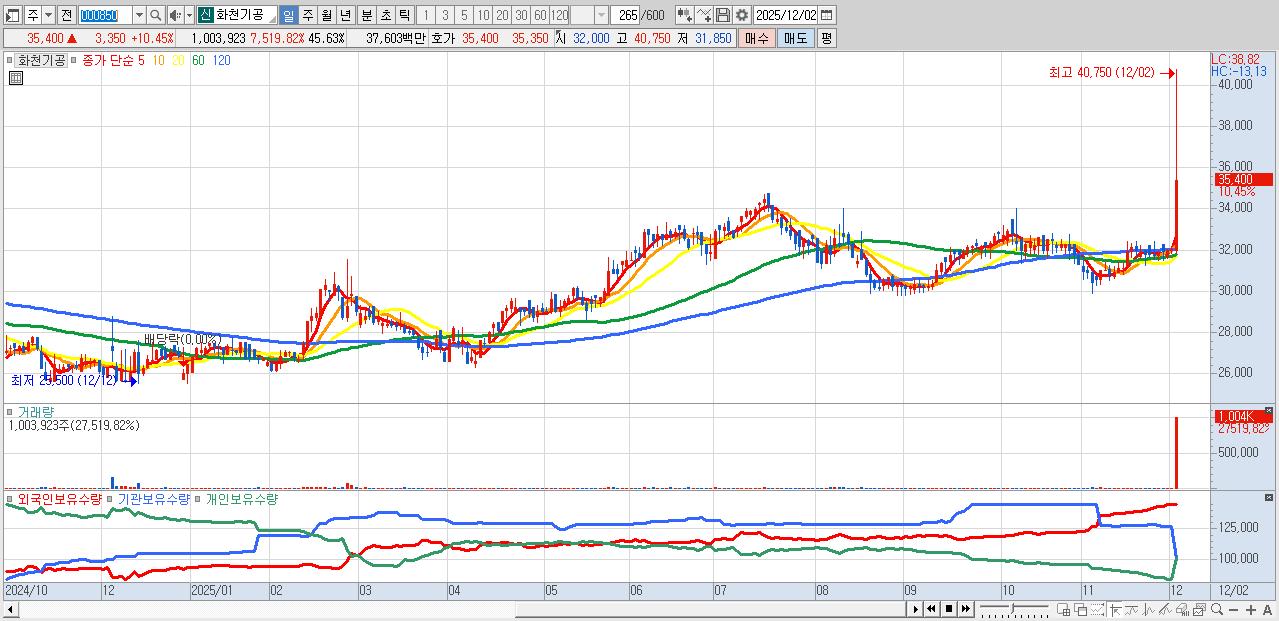Viewport: 1279px width, 621px height.
Task: Open the 화천기공 stock name dropdown
Action: pyautogui.click(x=271, y=19)
